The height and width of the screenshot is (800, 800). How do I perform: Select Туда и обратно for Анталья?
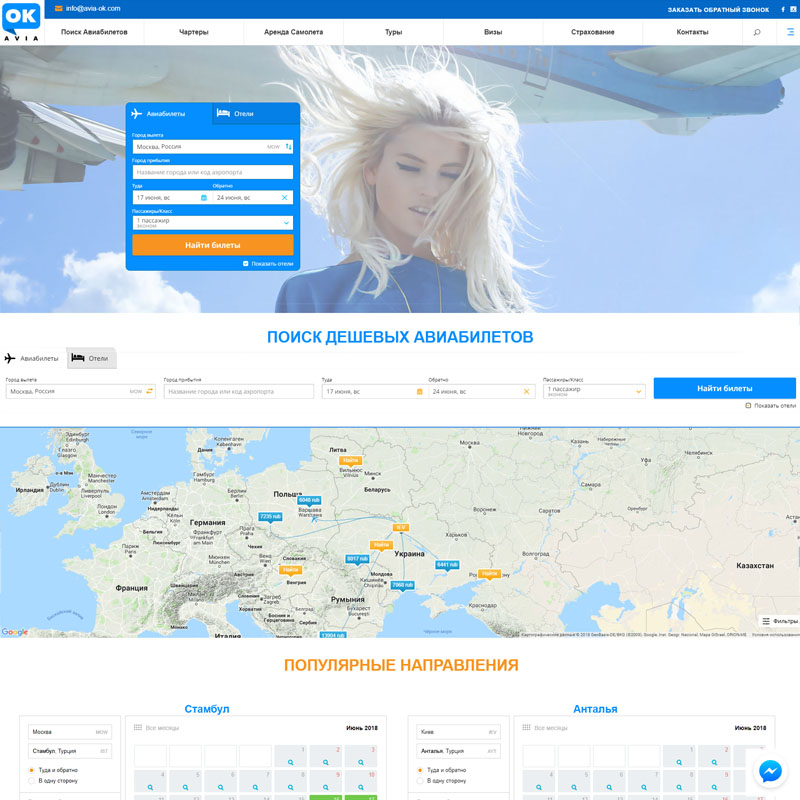click(x=420, y=770)
